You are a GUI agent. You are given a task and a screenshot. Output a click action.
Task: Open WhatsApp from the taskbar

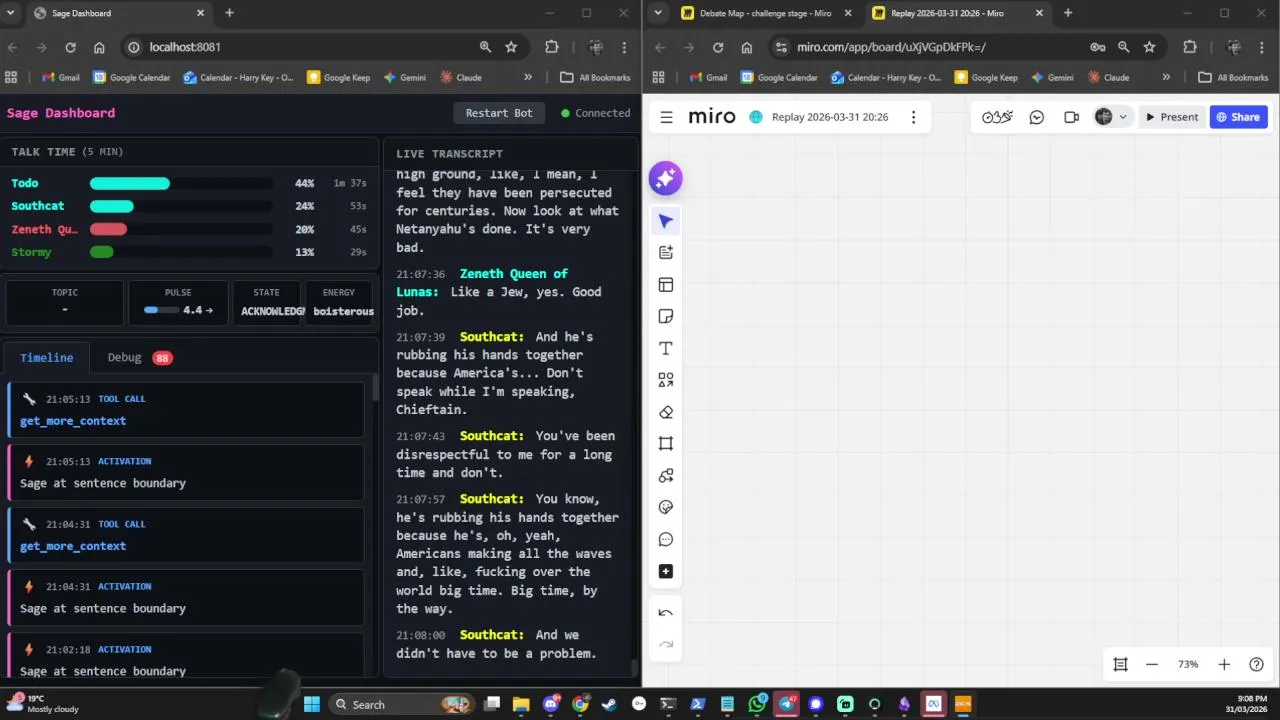757,704
